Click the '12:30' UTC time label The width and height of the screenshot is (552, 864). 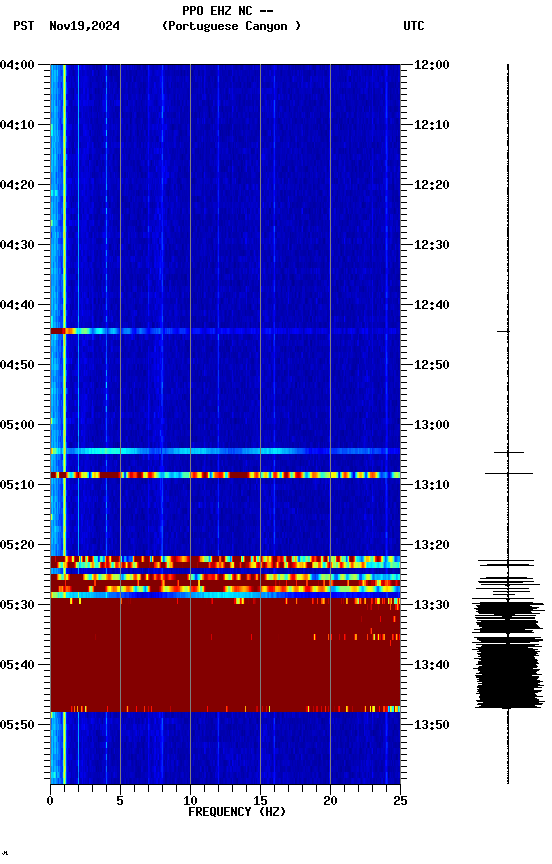pos(432,245)
